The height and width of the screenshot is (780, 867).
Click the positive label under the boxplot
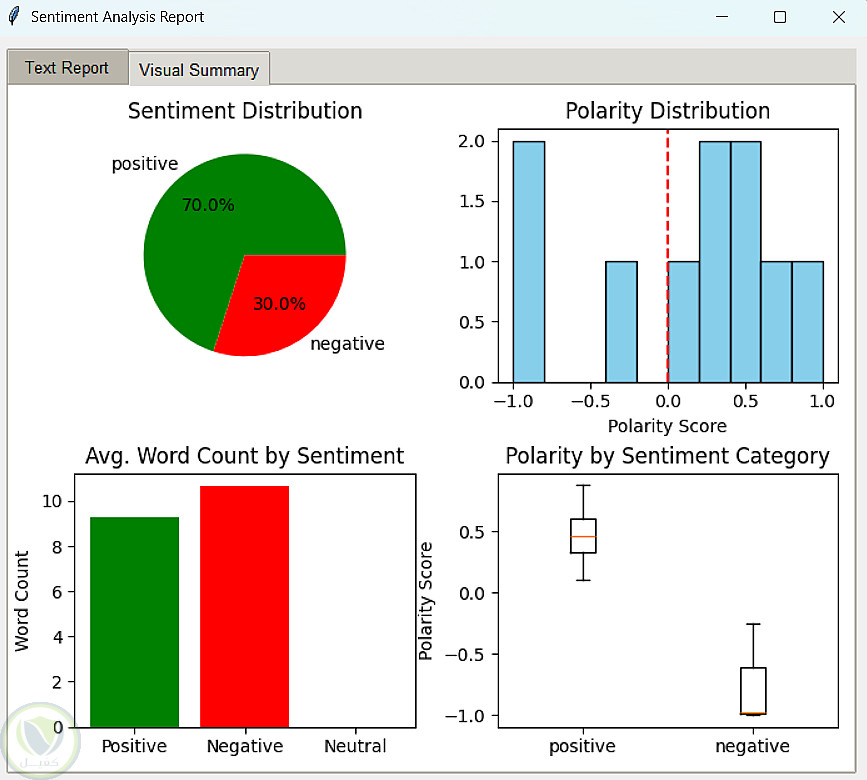pos(582,746)
